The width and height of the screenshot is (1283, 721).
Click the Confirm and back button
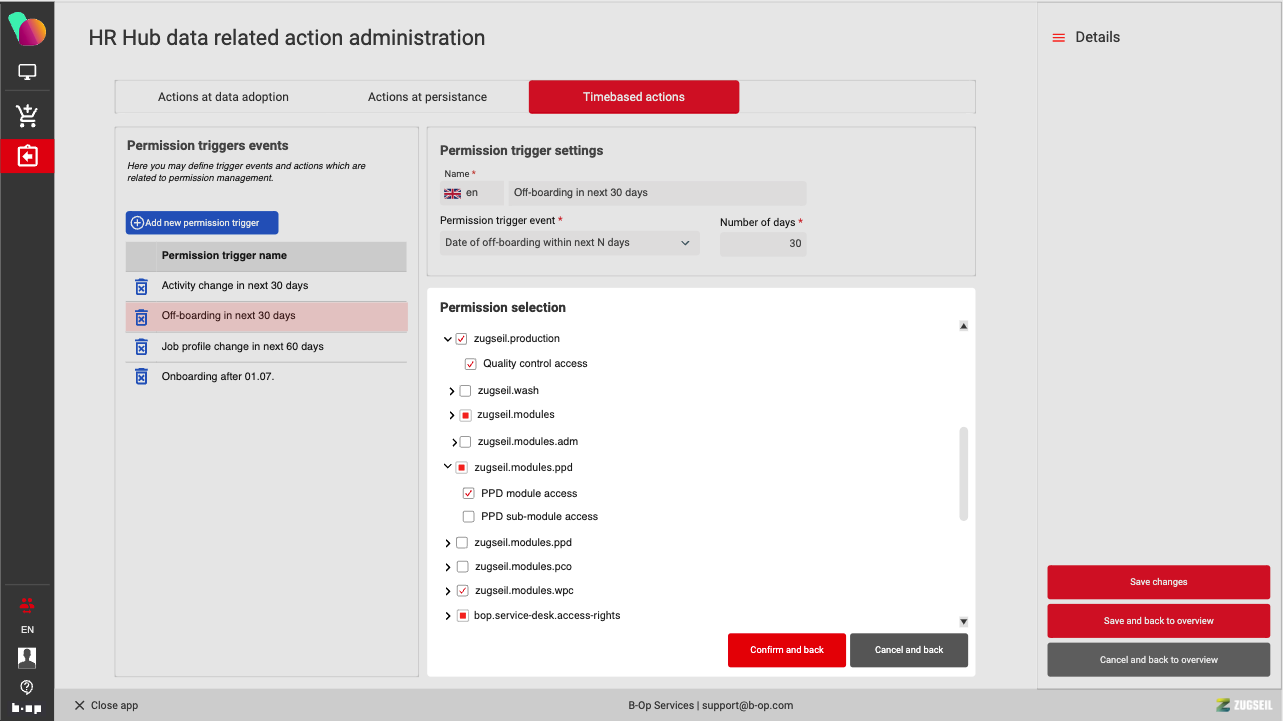coord(786,650)
